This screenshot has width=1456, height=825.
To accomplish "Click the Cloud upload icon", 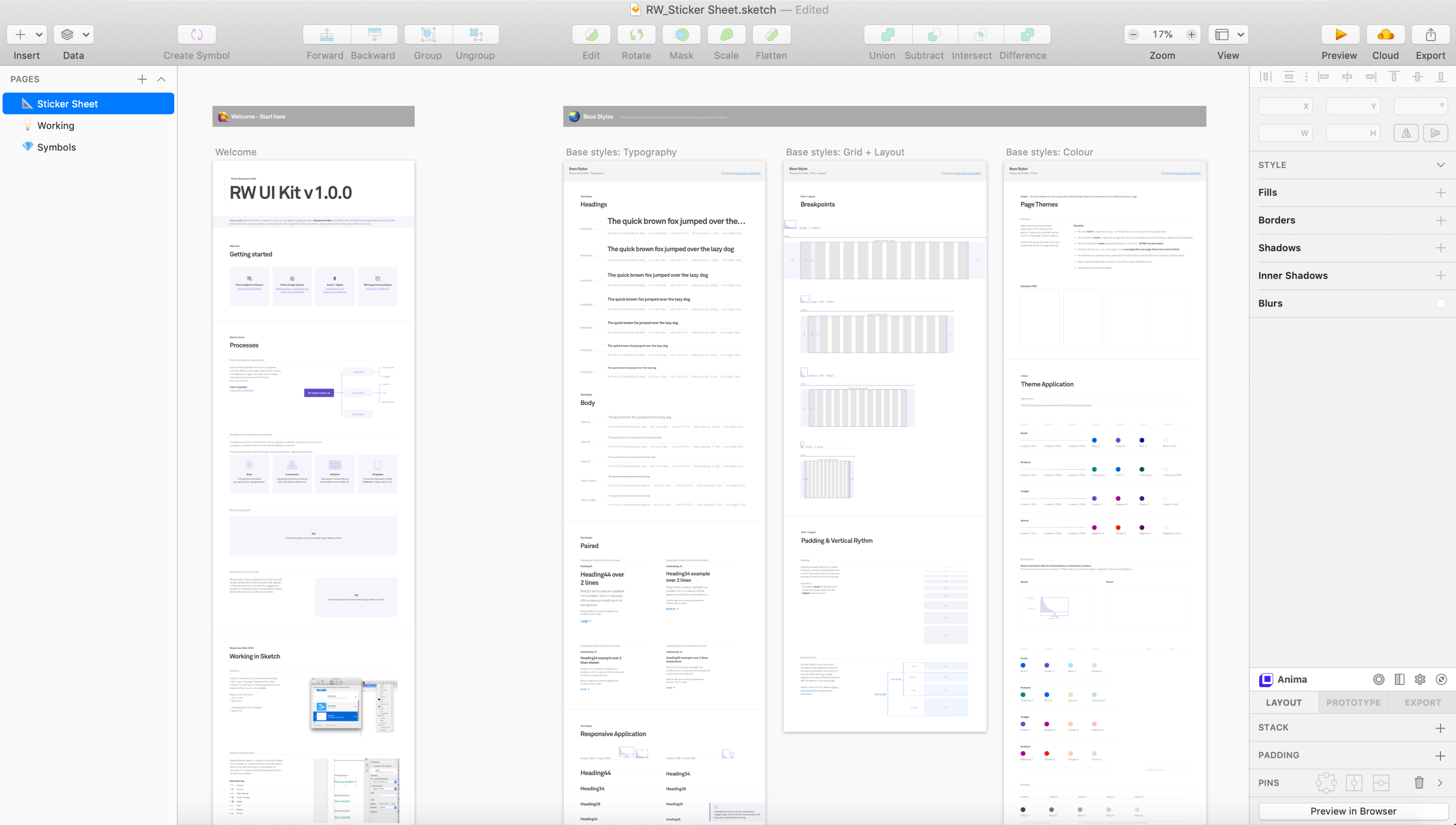I will pyautogui.click(x=1386, y=35).
